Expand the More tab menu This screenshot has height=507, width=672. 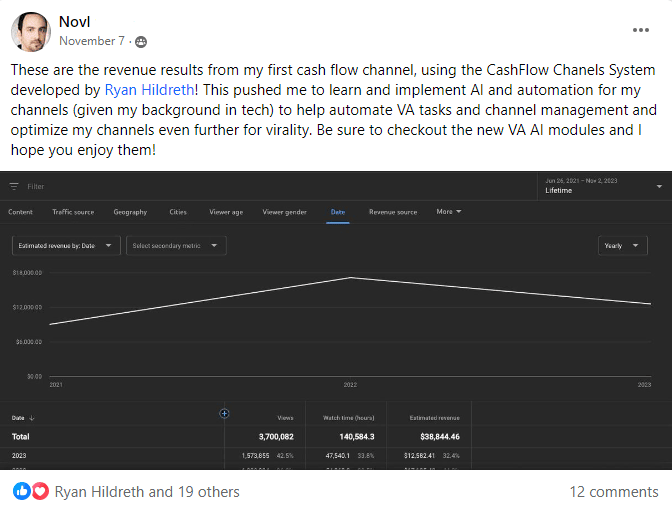click(449, 212)
